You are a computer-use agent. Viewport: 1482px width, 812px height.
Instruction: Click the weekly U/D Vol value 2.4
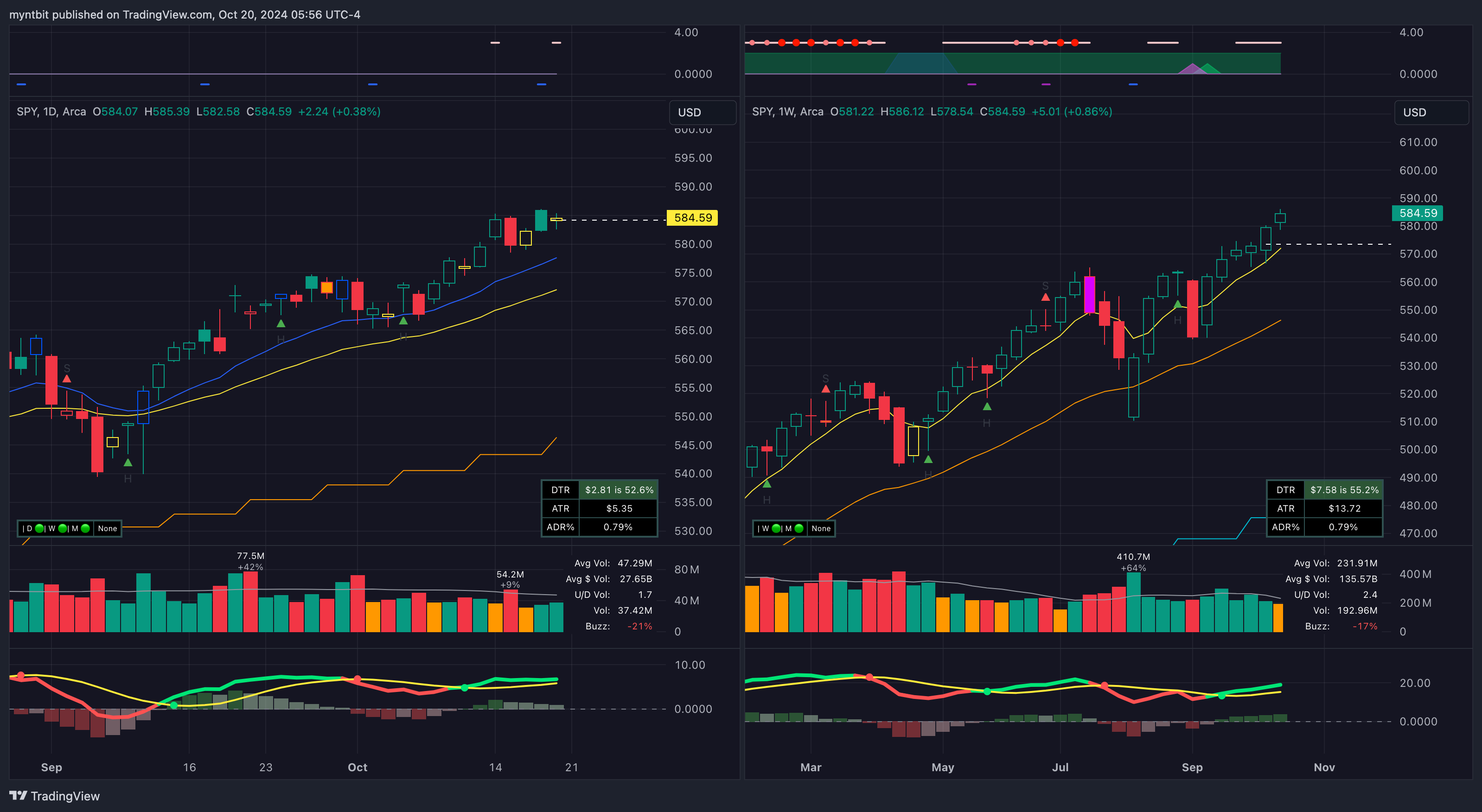pyautogui.click(x=1370, y=595)
